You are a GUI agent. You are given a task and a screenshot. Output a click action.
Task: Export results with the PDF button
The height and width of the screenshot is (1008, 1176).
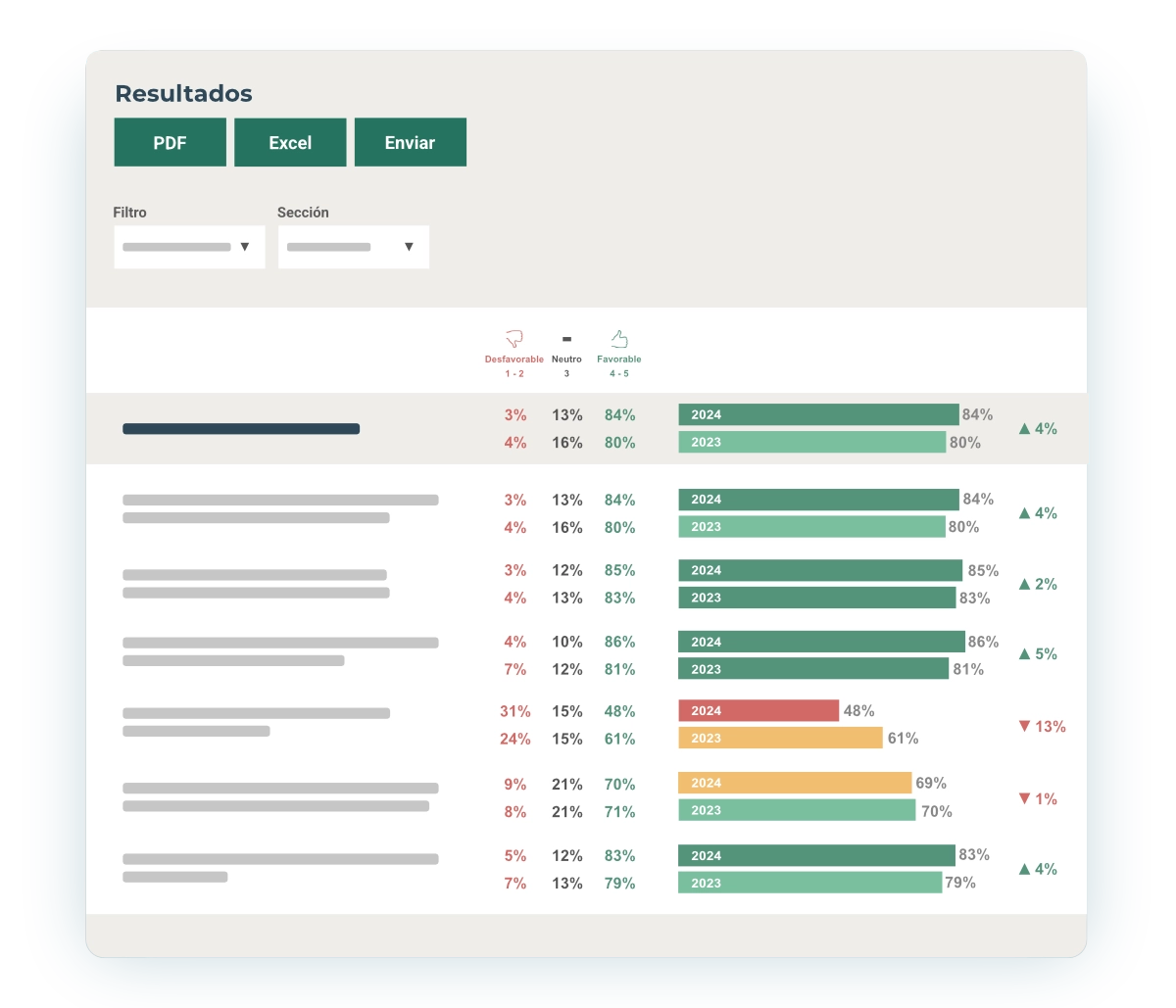(x=170, y=142)
